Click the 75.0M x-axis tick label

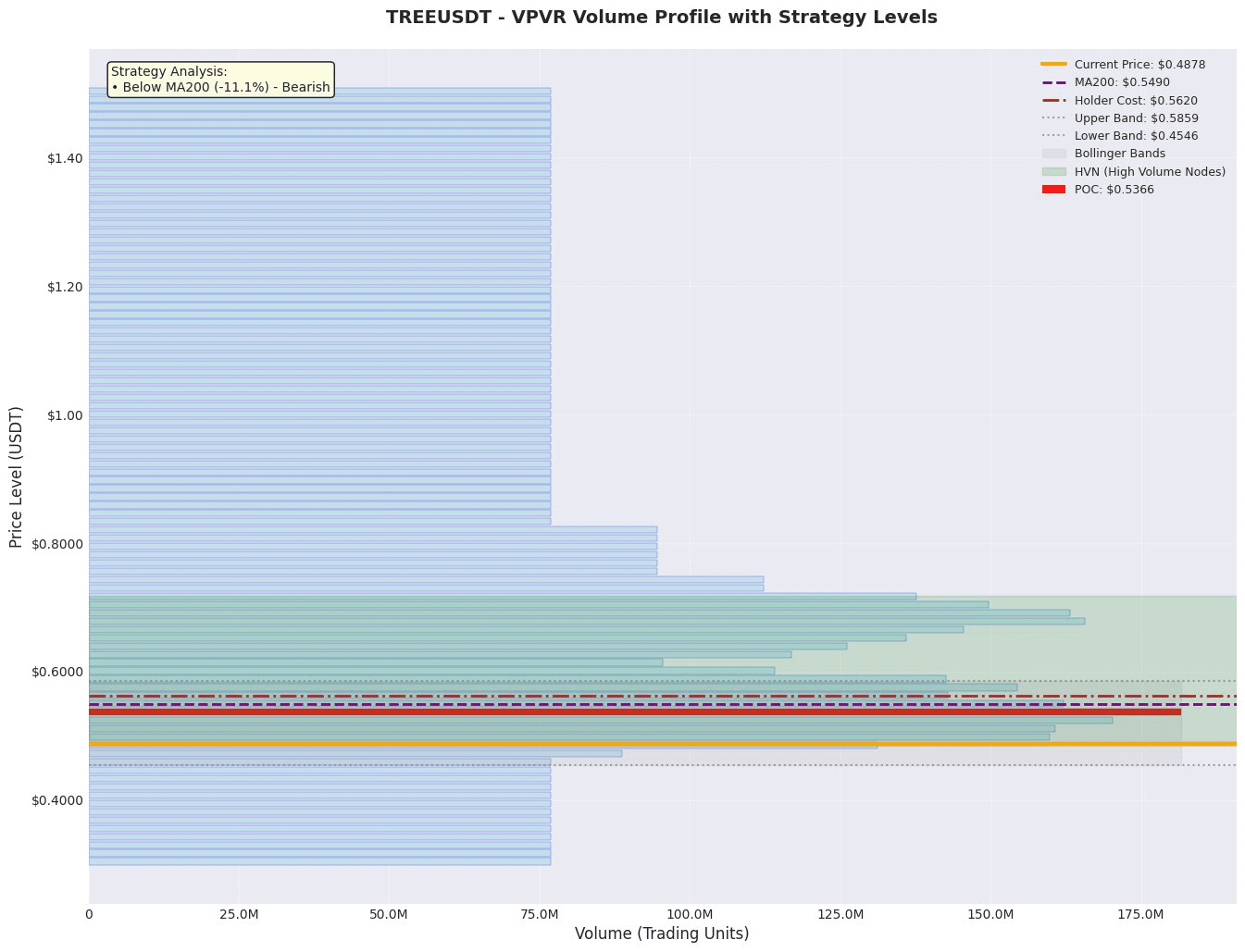(540, 914)
